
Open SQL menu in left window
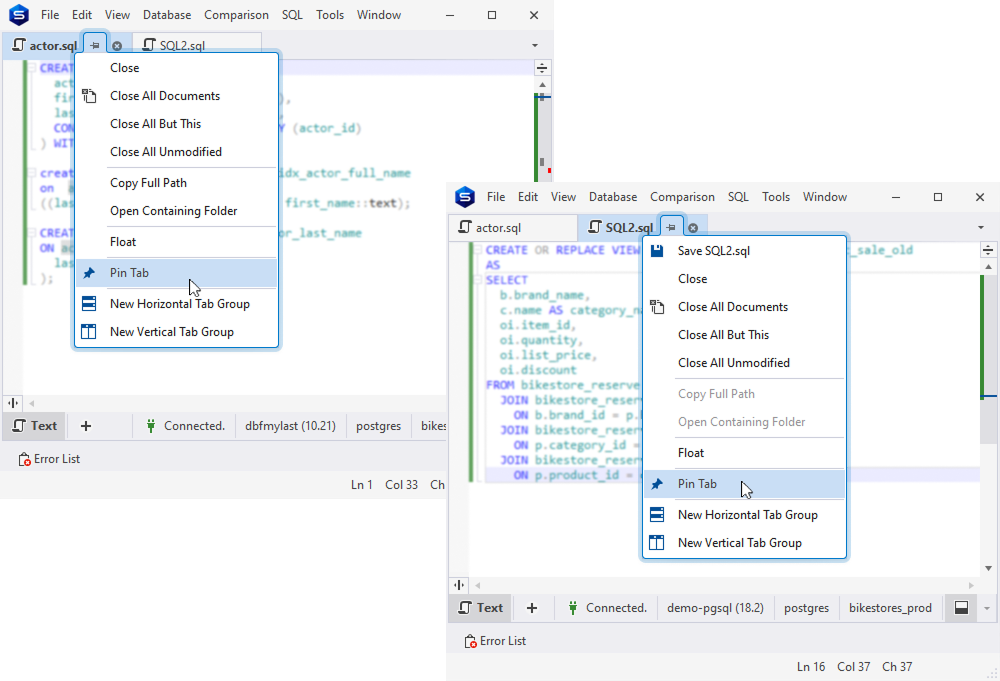coord(292,15)
